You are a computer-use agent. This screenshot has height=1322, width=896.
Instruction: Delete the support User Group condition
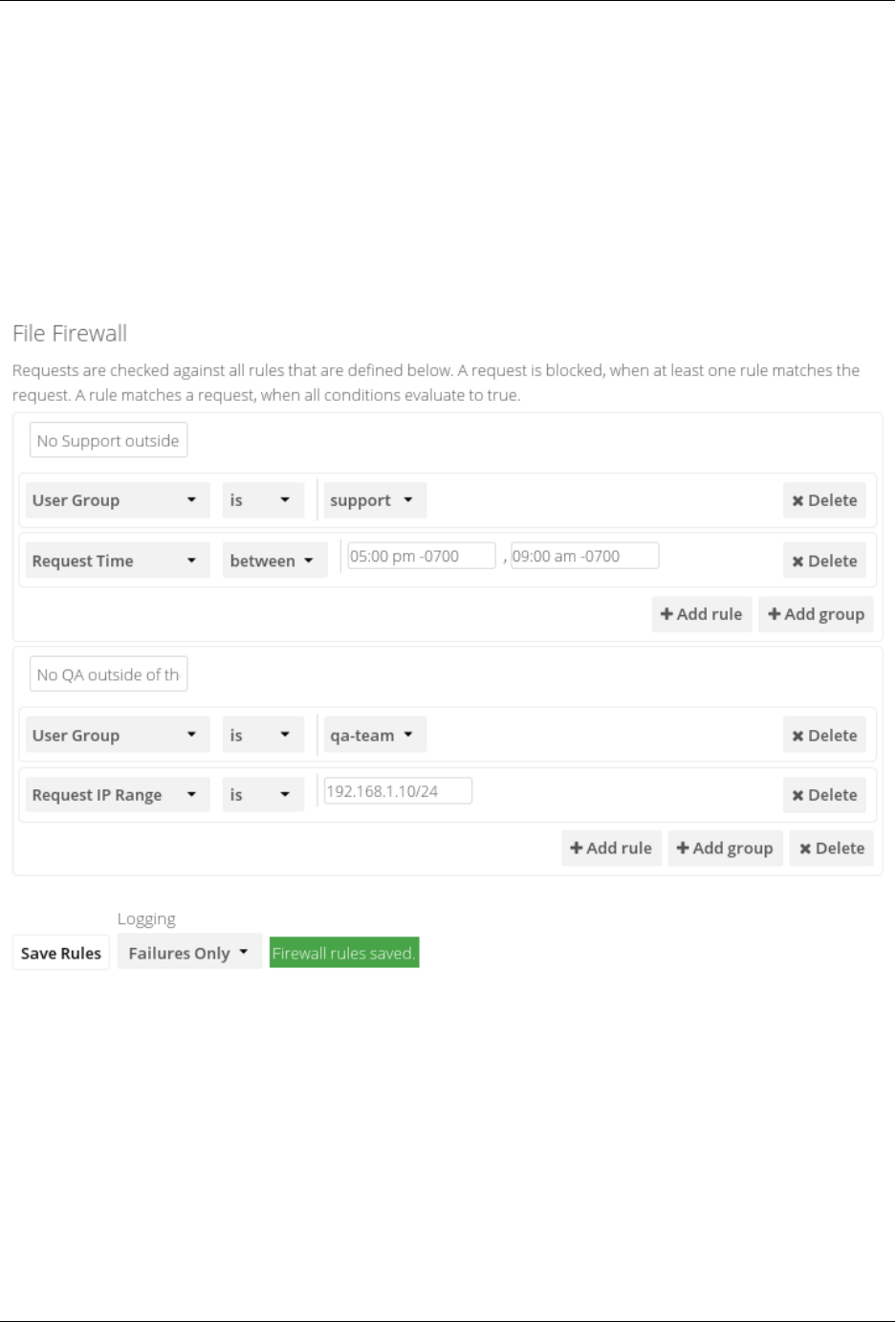pos(824,500)
